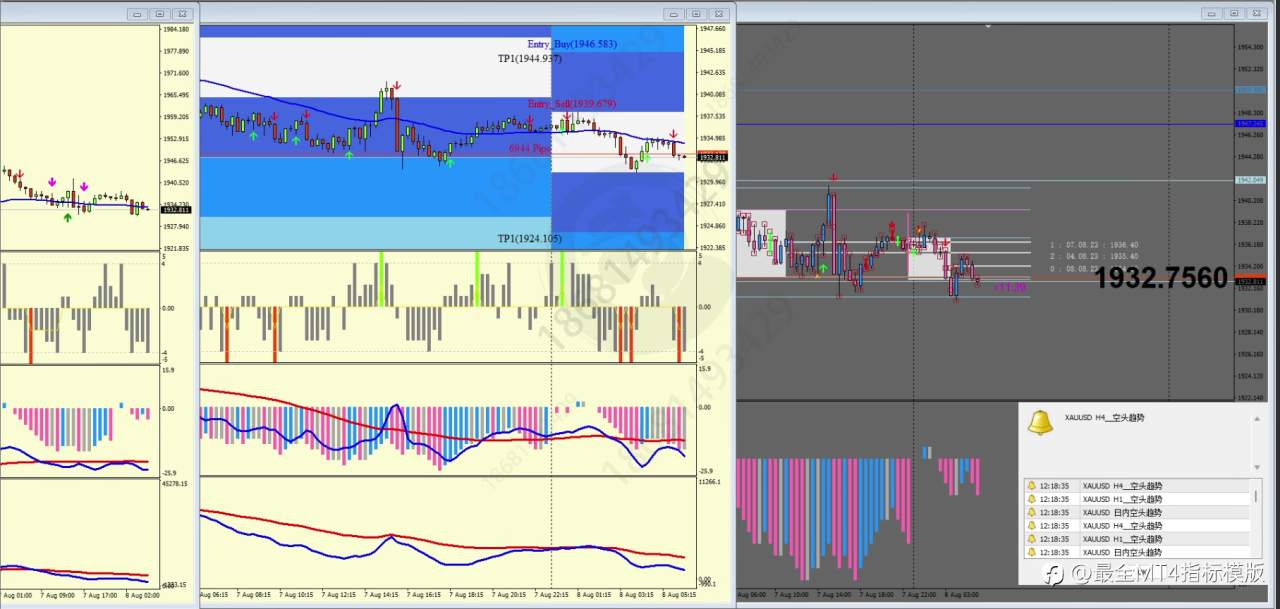Viewport: 1280px width, 609px height.
Task: Click the black 1932.811 price tag on the middle chart axis
Action: coord(714,157)
